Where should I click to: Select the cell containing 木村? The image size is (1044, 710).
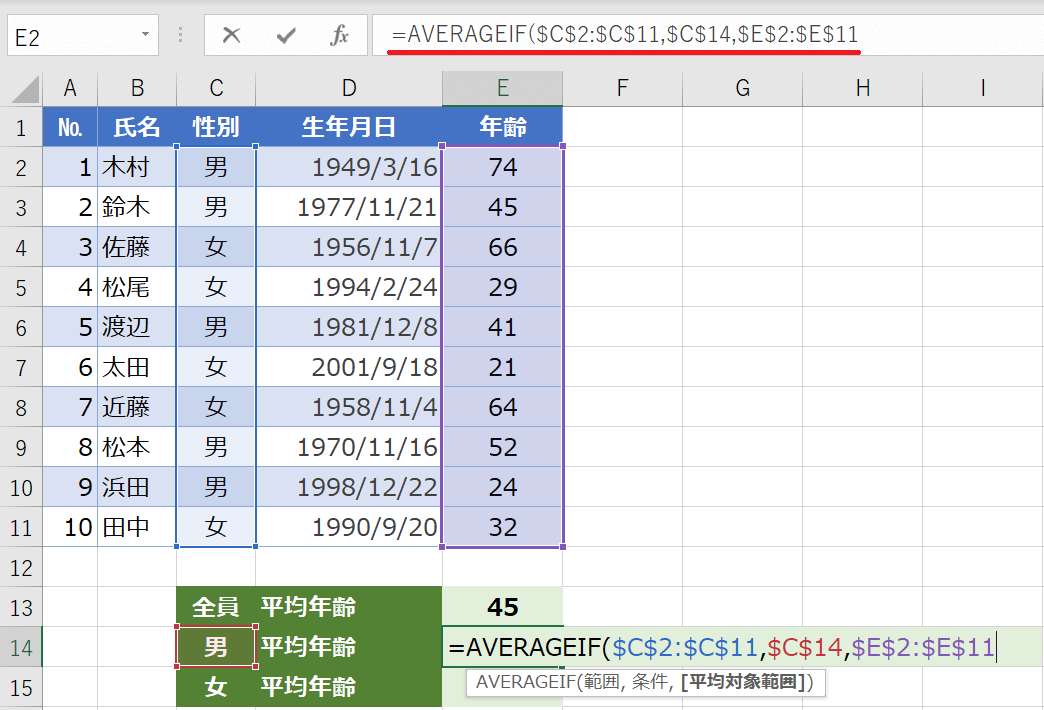pyautogui.click(x=136, y=167)
